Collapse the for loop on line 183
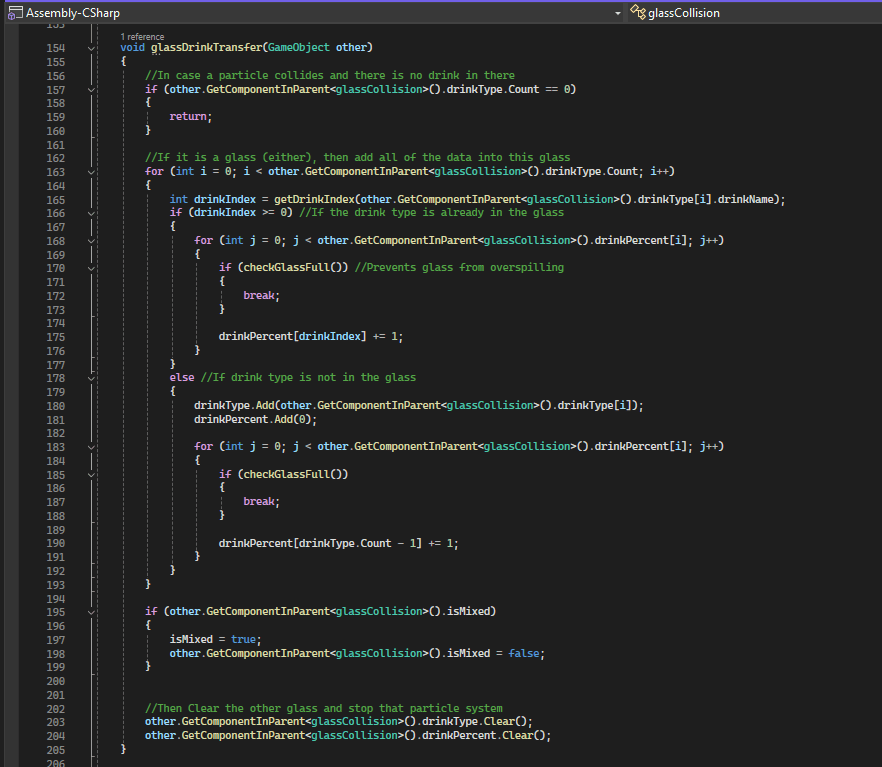 (92, 446)
